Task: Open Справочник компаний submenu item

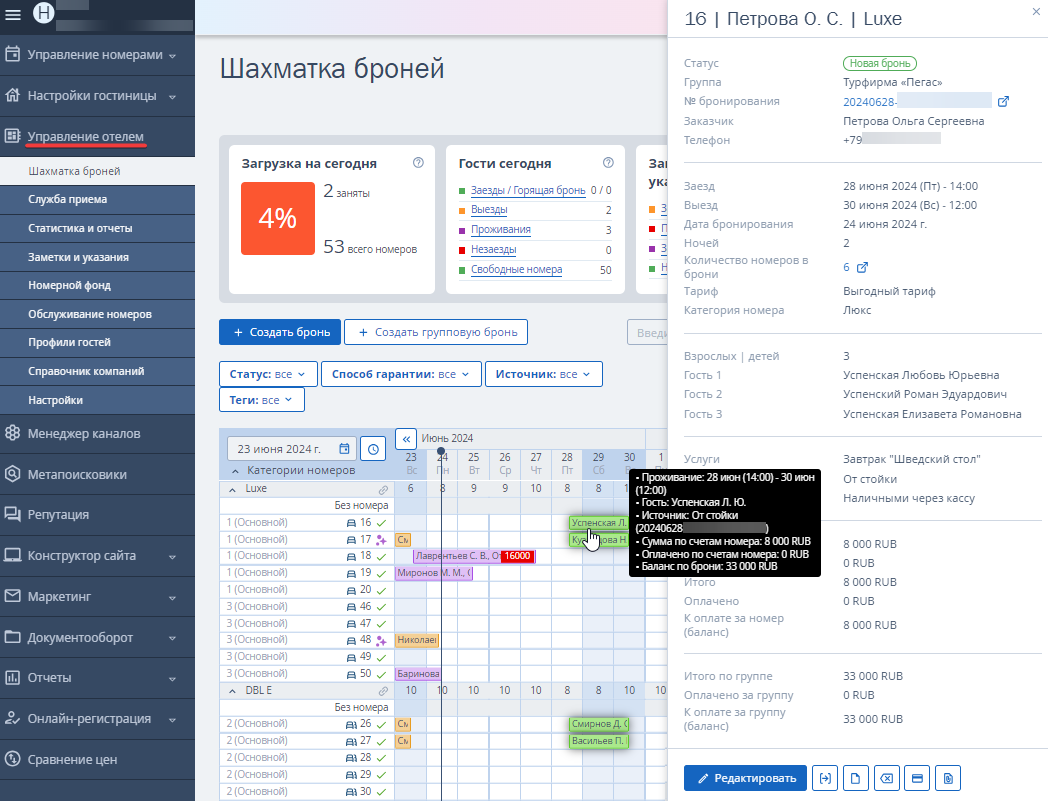Action: coord(98,371)
